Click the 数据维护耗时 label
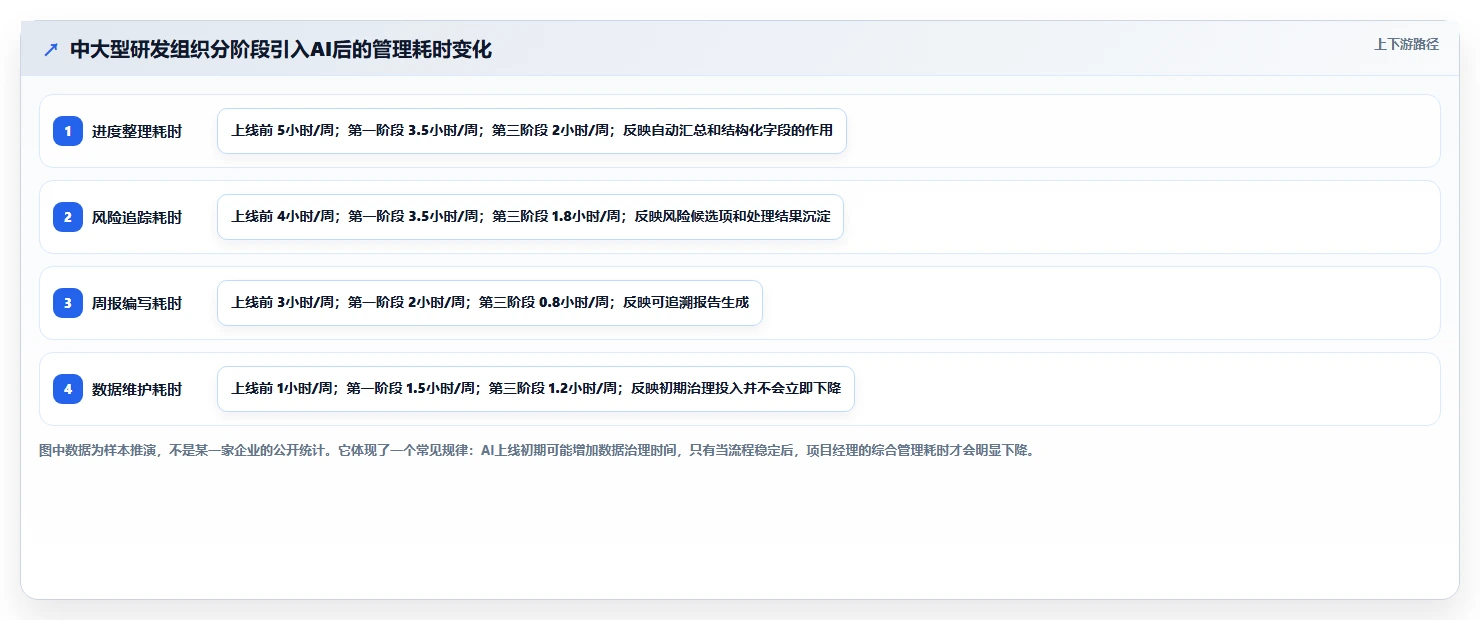 coord(137,389)
